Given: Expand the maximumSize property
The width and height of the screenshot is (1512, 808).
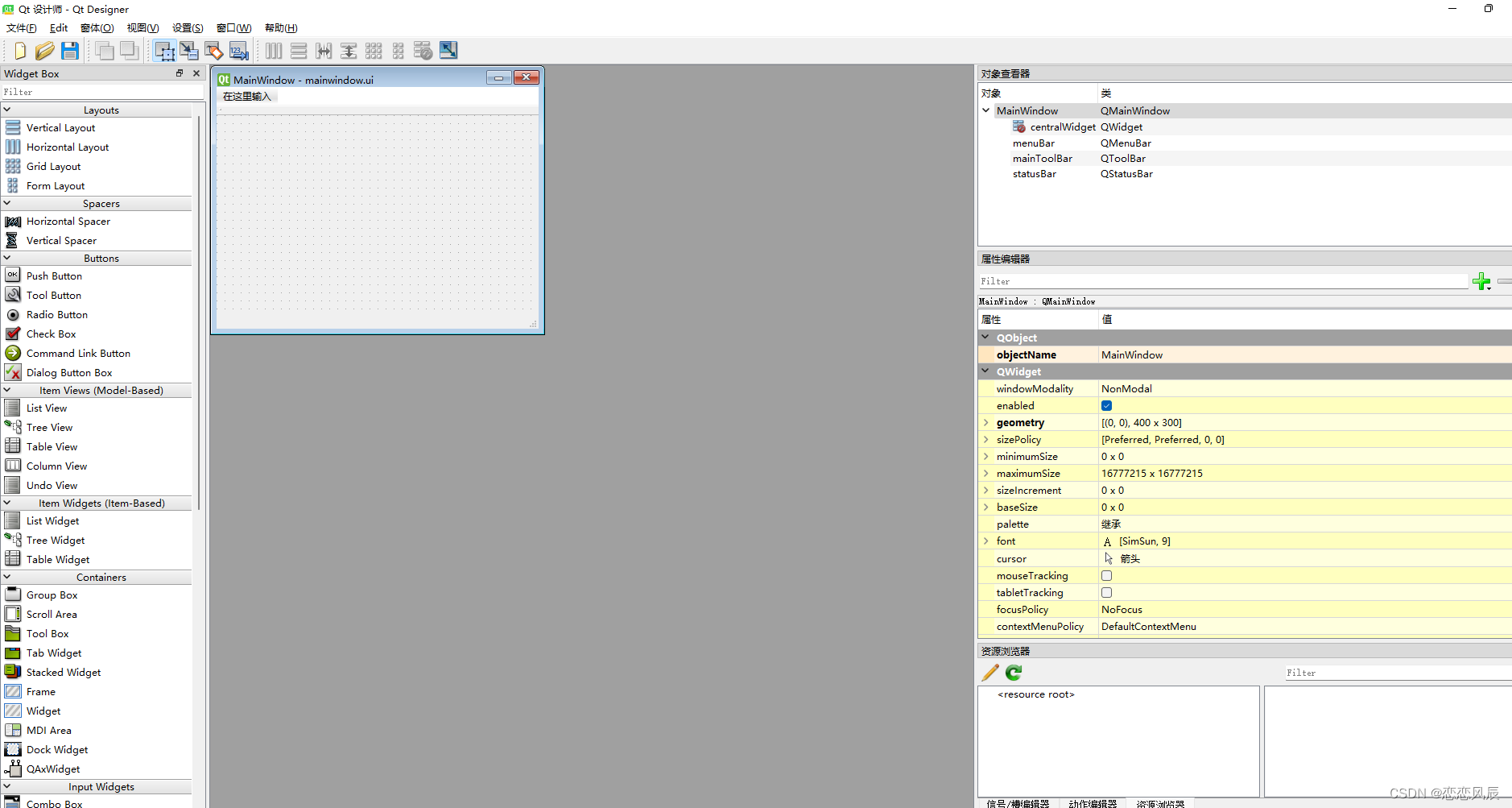Looking at the screenshot, I should click(x=985, y=473).
